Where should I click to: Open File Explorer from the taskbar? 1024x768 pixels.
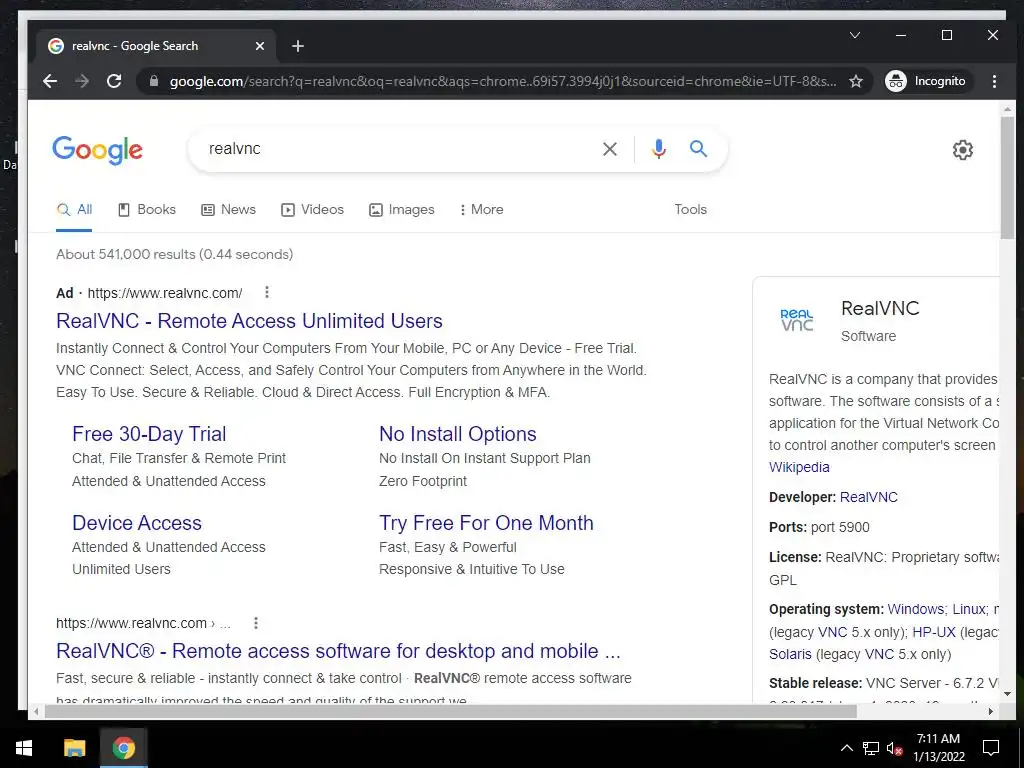[74, 748]
